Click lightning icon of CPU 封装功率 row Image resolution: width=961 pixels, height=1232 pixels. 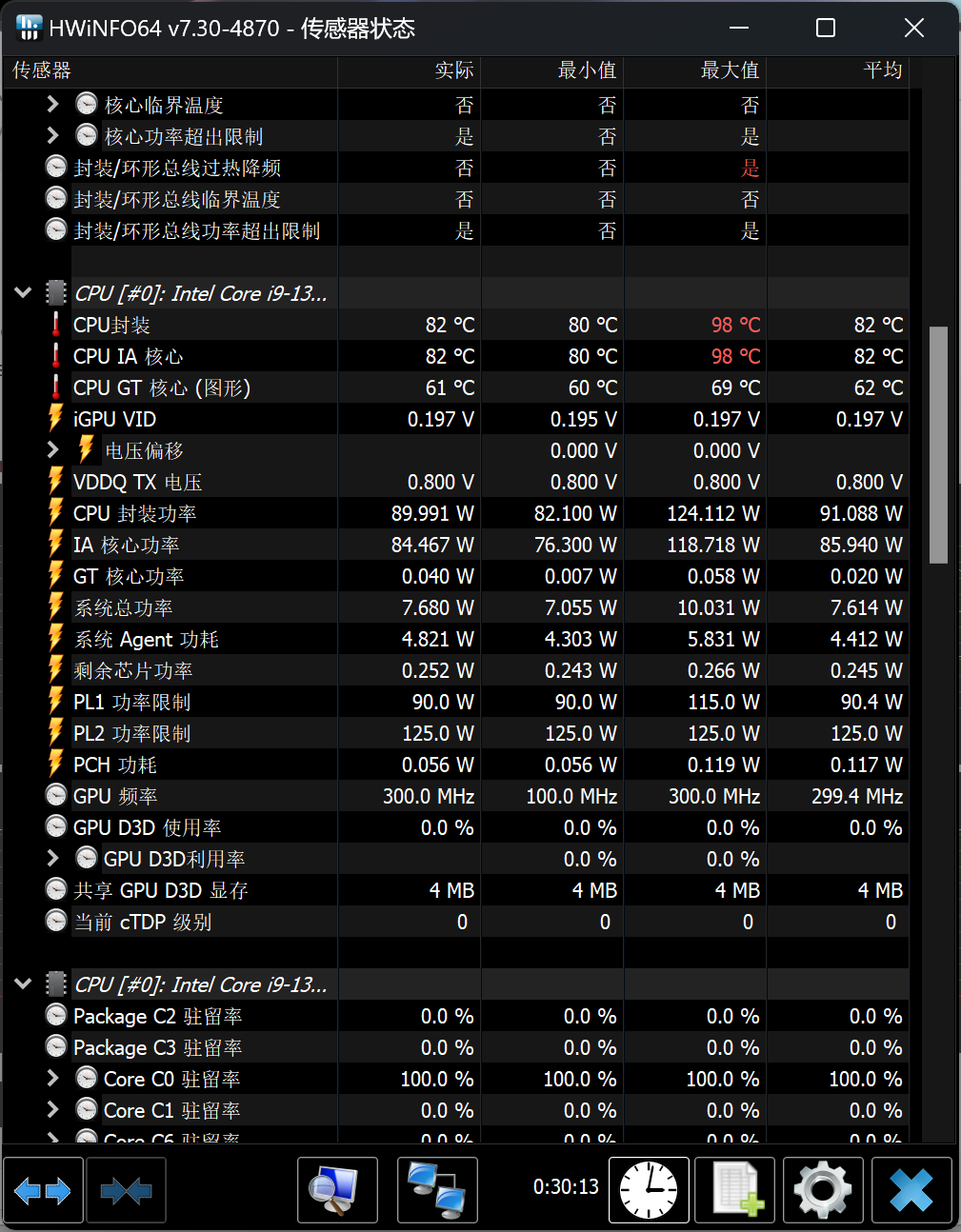[56, 513]
